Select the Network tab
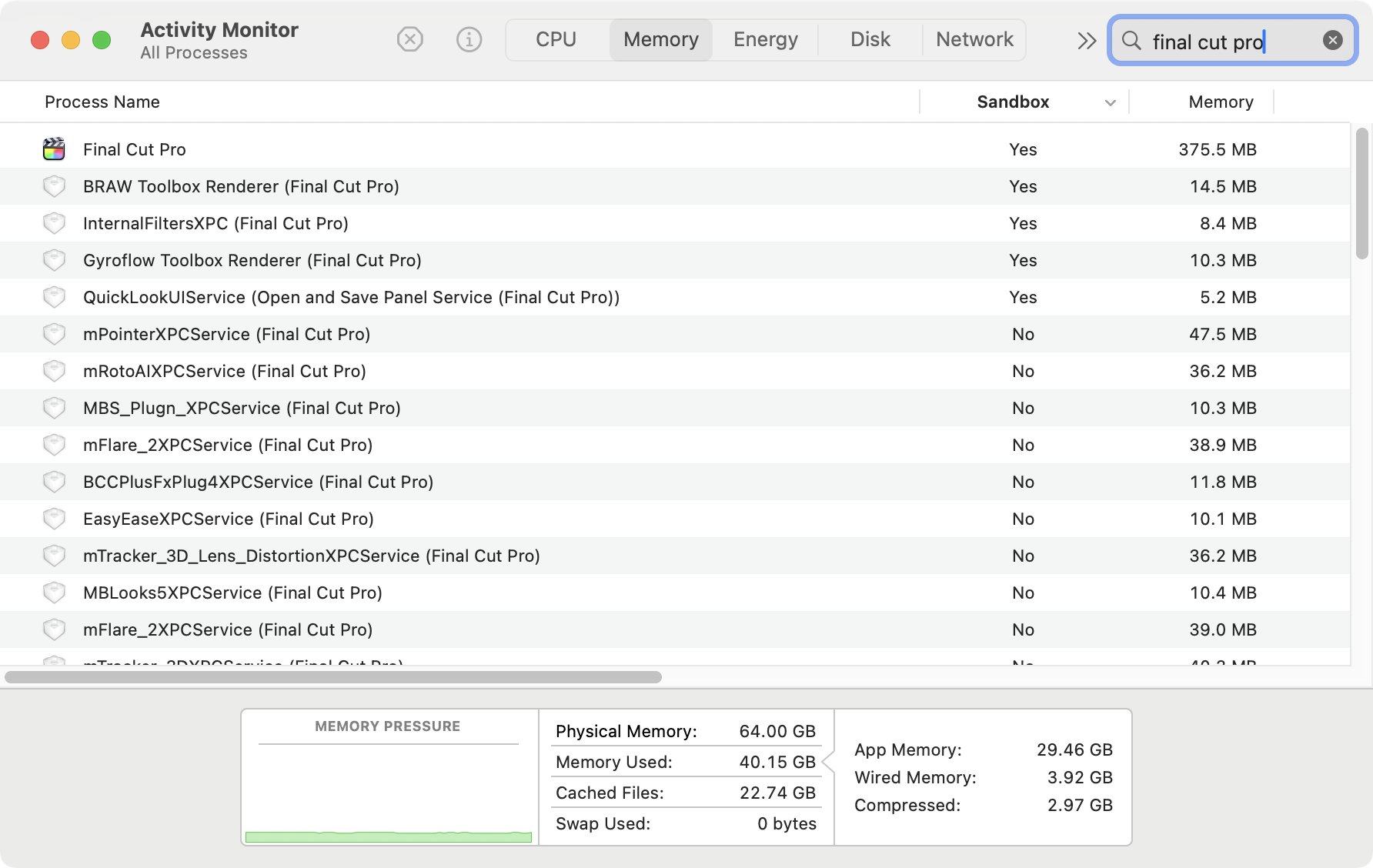Screen dimensions: 1373x868 [974, 39]
